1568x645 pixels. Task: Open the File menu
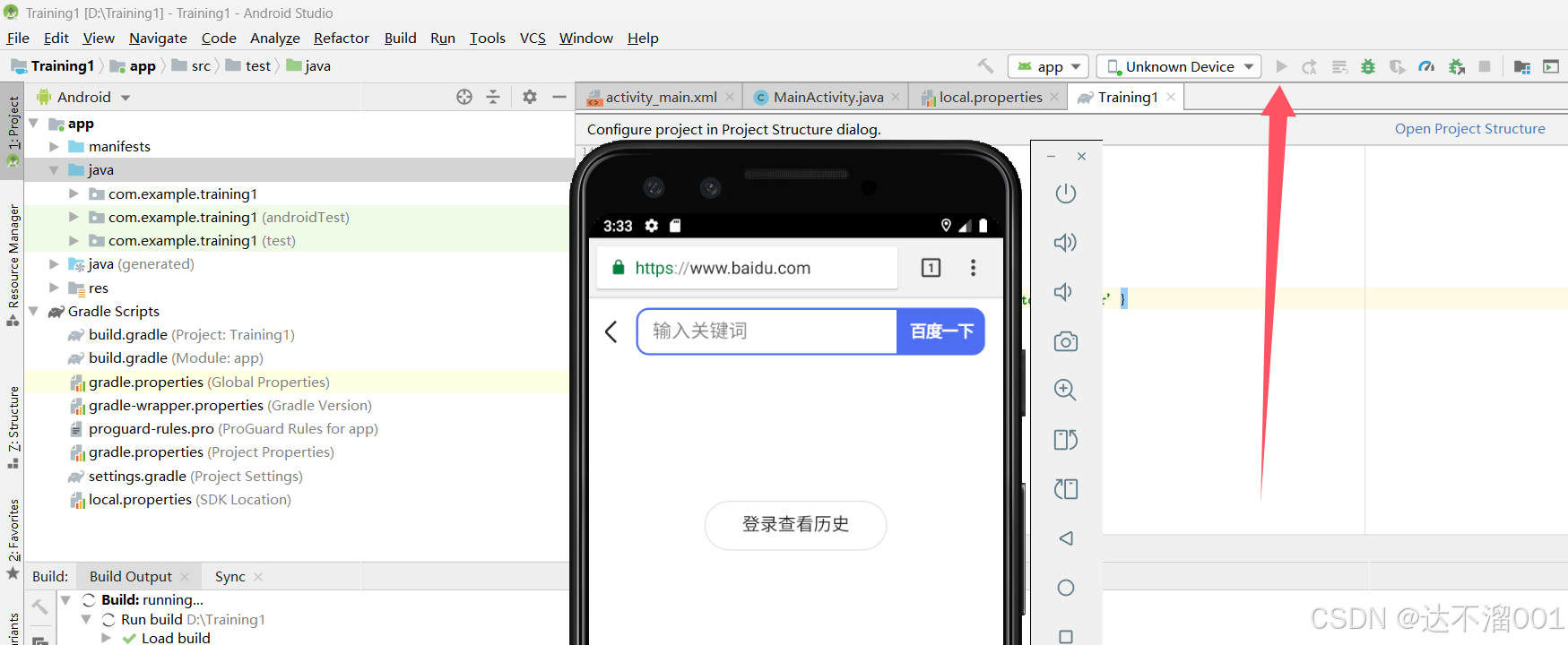tap(18, 38)
